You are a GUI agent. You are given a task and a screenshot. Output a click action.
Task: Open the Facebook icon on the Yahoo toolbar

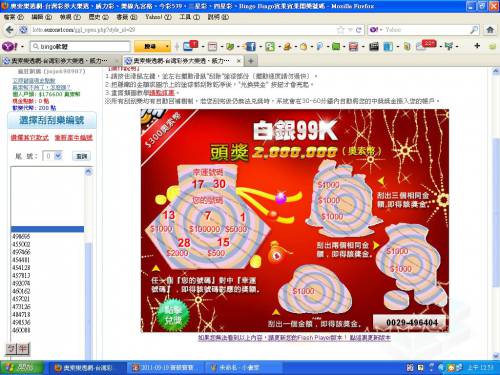coord(250,46)
